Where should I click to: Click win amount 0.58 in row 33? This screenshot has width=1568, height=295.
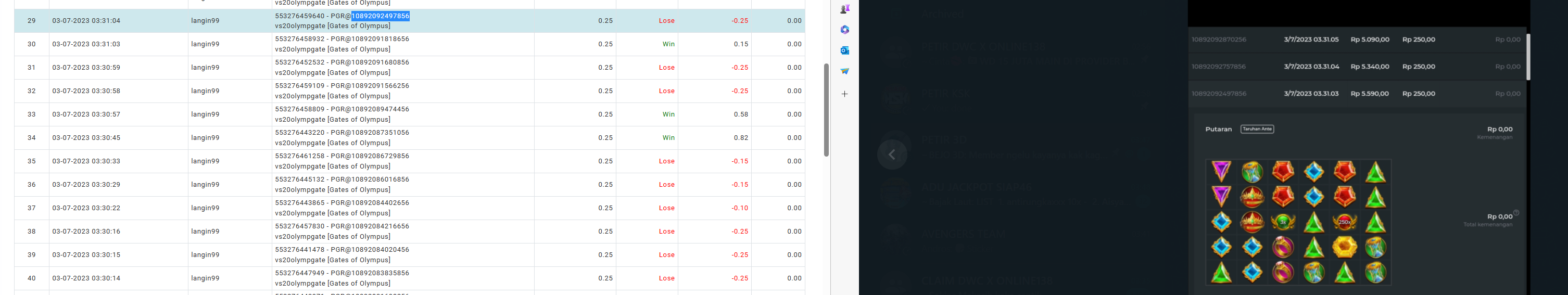click(741, 114)
